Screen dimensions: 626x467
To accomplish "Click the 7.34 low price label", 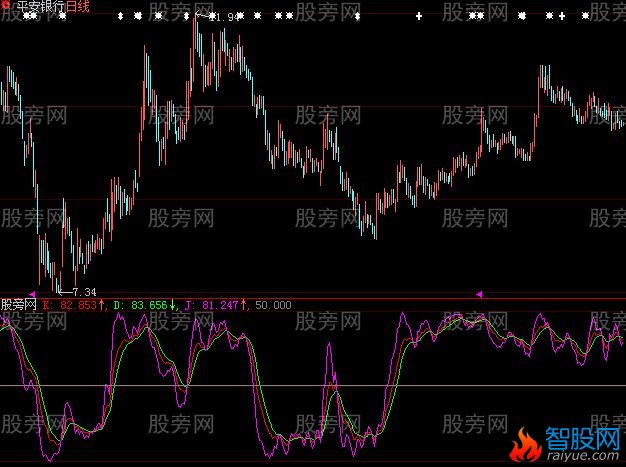I will pos(85,292).
